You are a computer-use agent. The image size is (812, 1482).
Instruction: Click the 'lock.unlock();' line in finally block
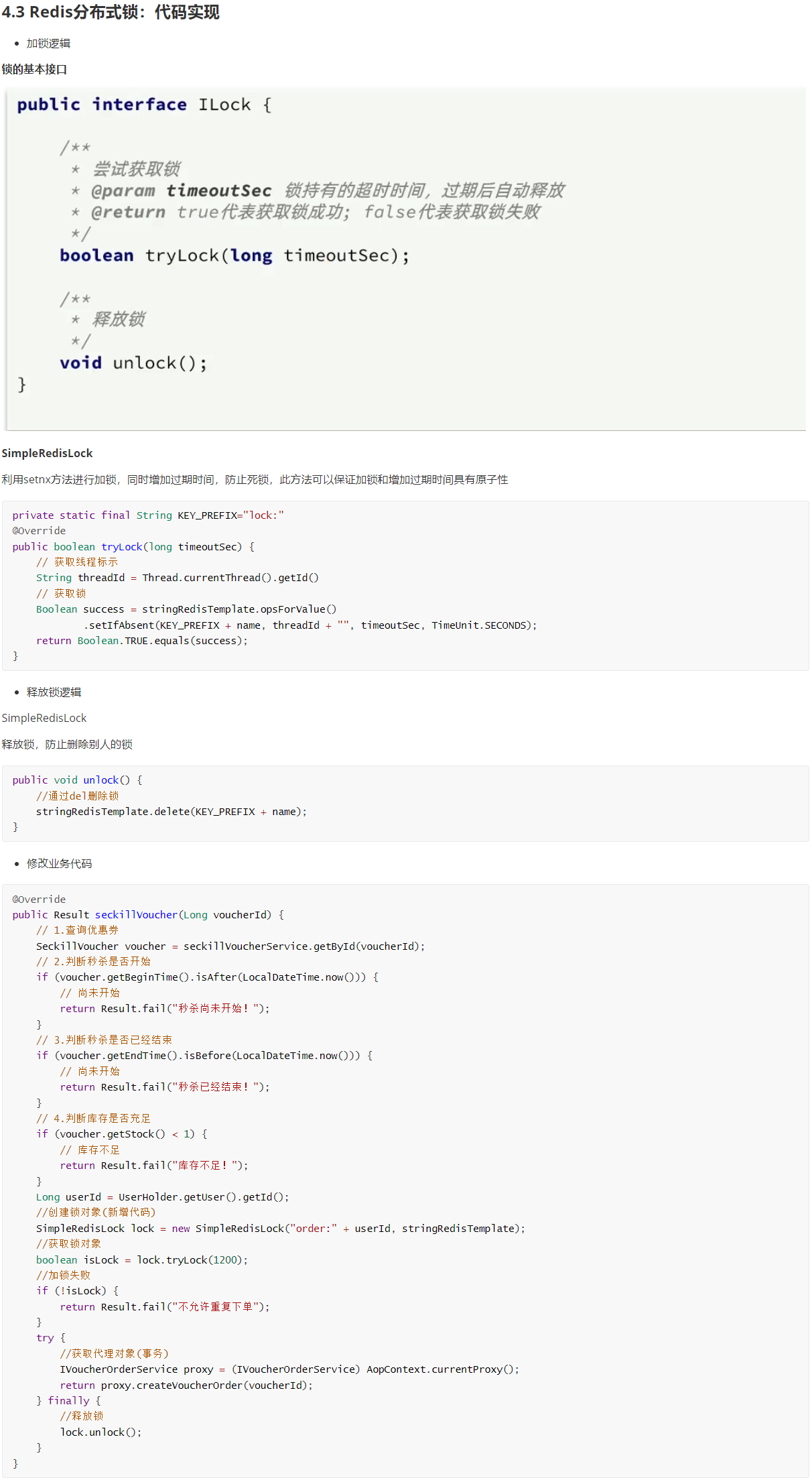coord(100,1432)
